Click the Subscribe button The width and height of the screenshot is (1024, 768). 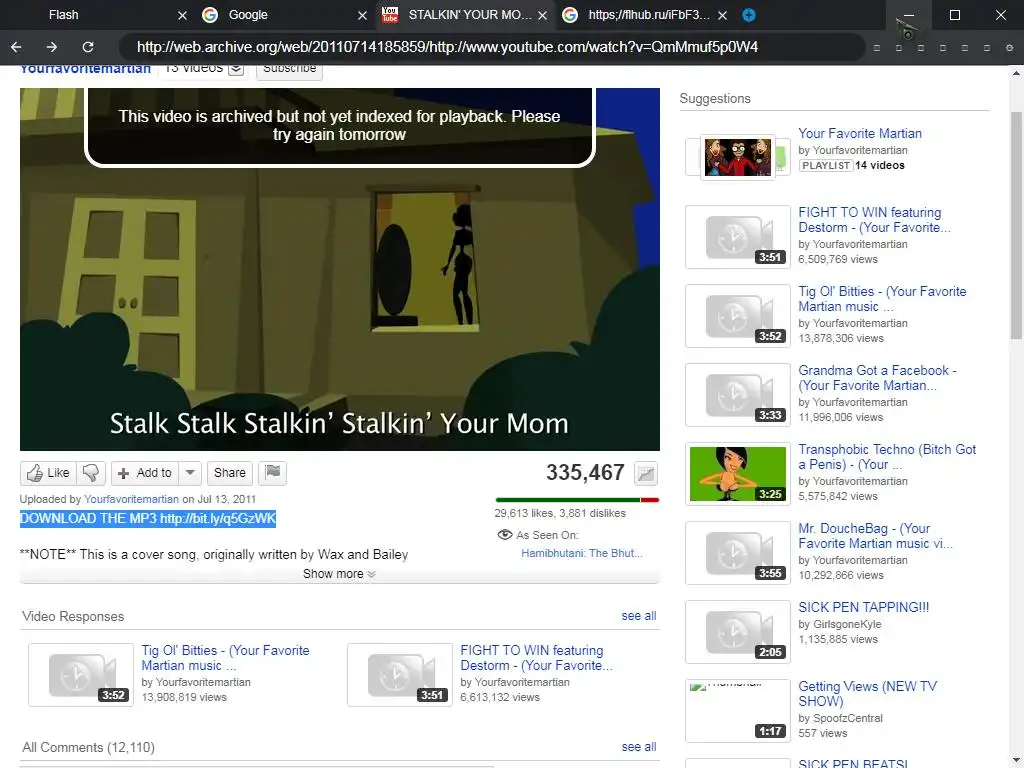tap(289, 71)
